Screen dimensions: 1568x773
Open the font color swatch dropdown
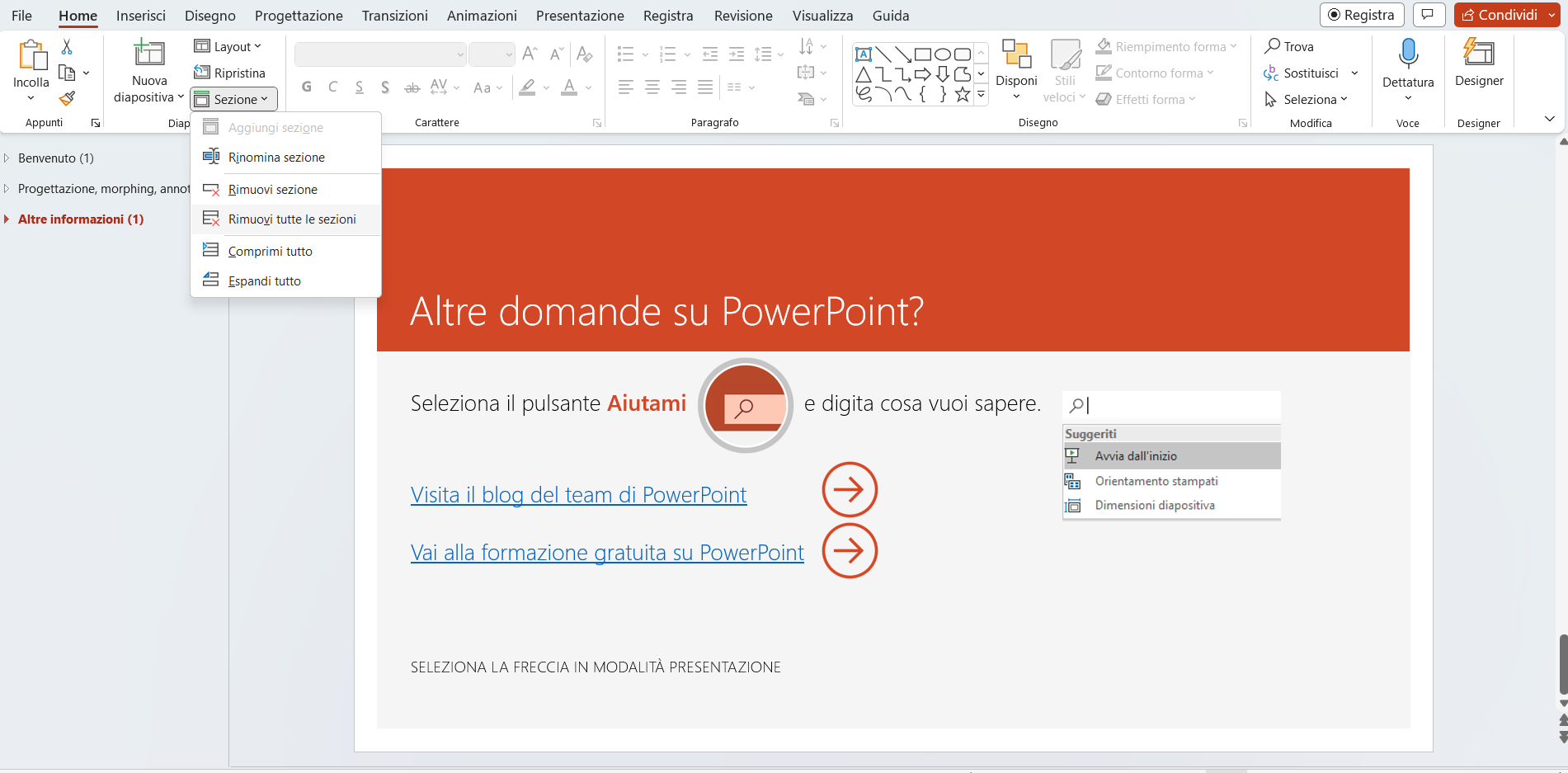click(587, 87)
